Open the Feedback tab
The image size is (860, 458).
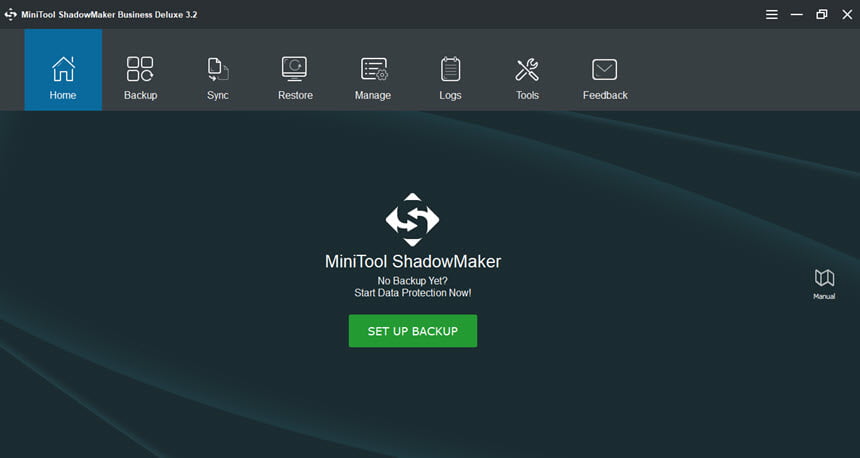click(x=605, y=70)
